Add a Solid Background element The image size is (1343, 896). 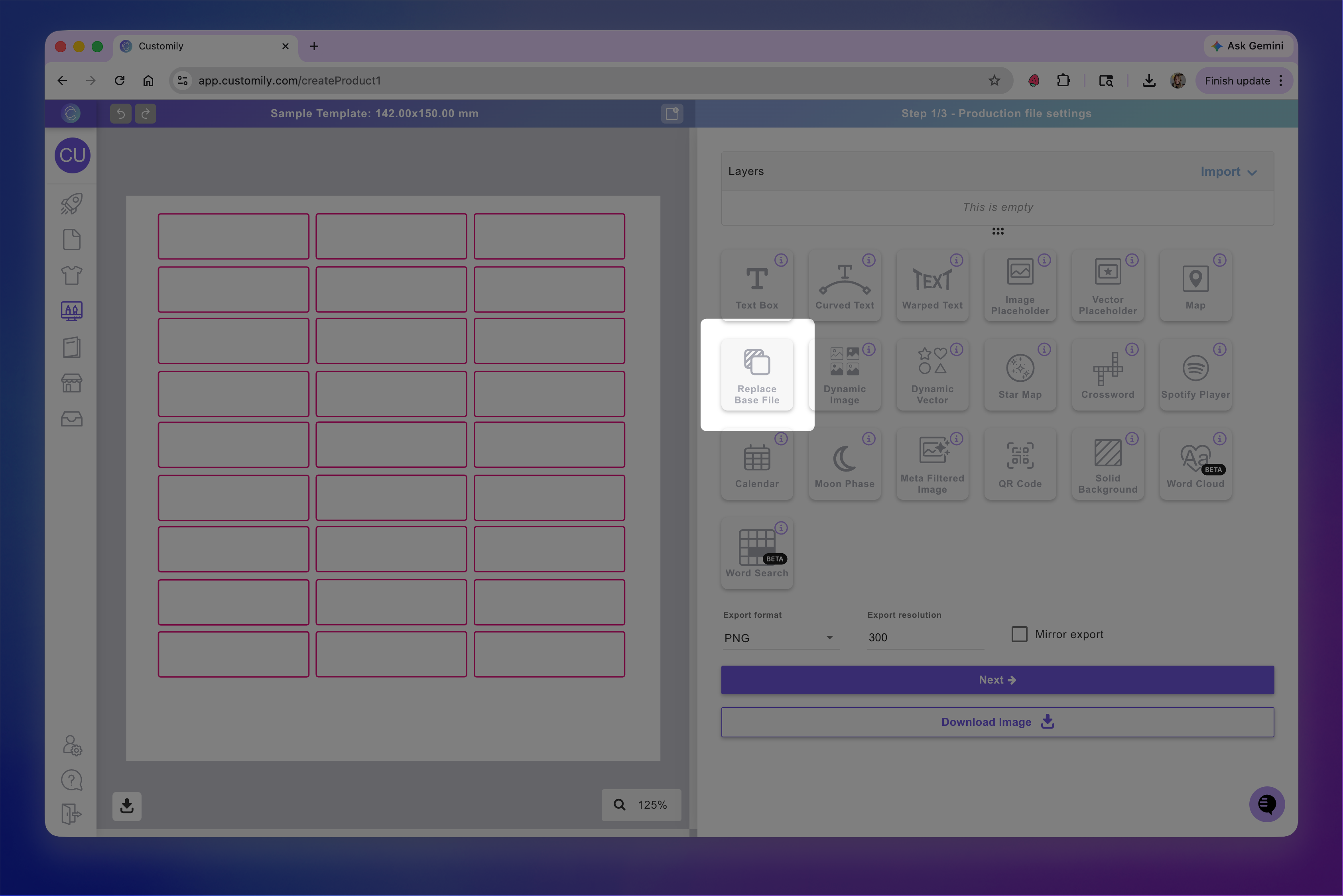[x=1107, y=464]
